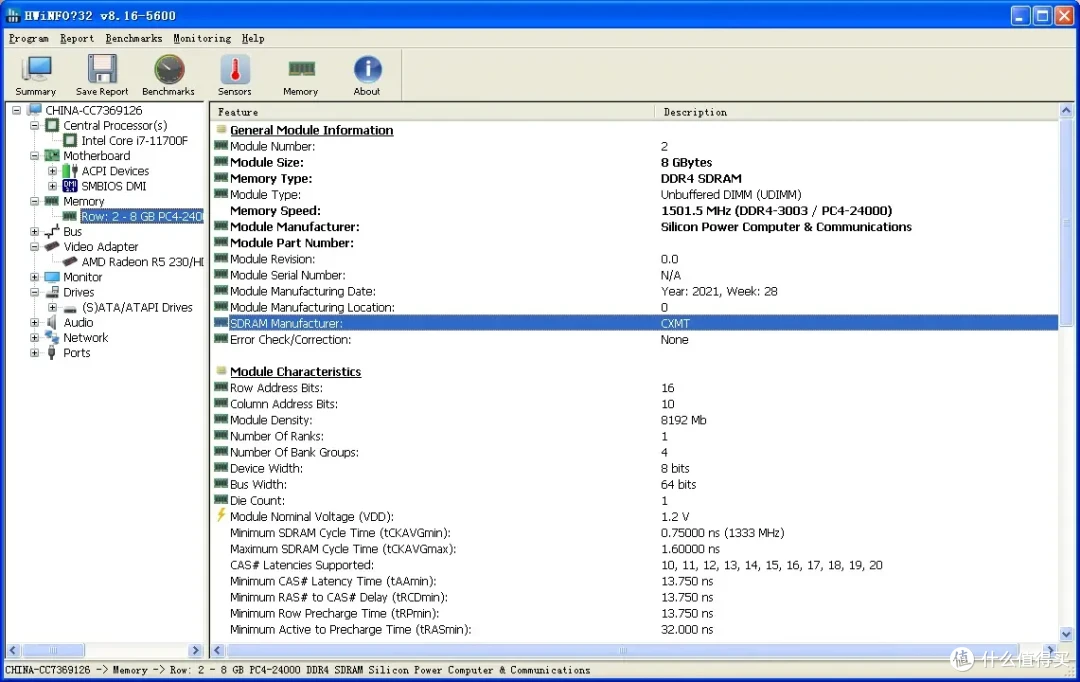Click the detail pane horizontal scroll-left arrow
1080x682 pixels.
[x=218, y=650]
